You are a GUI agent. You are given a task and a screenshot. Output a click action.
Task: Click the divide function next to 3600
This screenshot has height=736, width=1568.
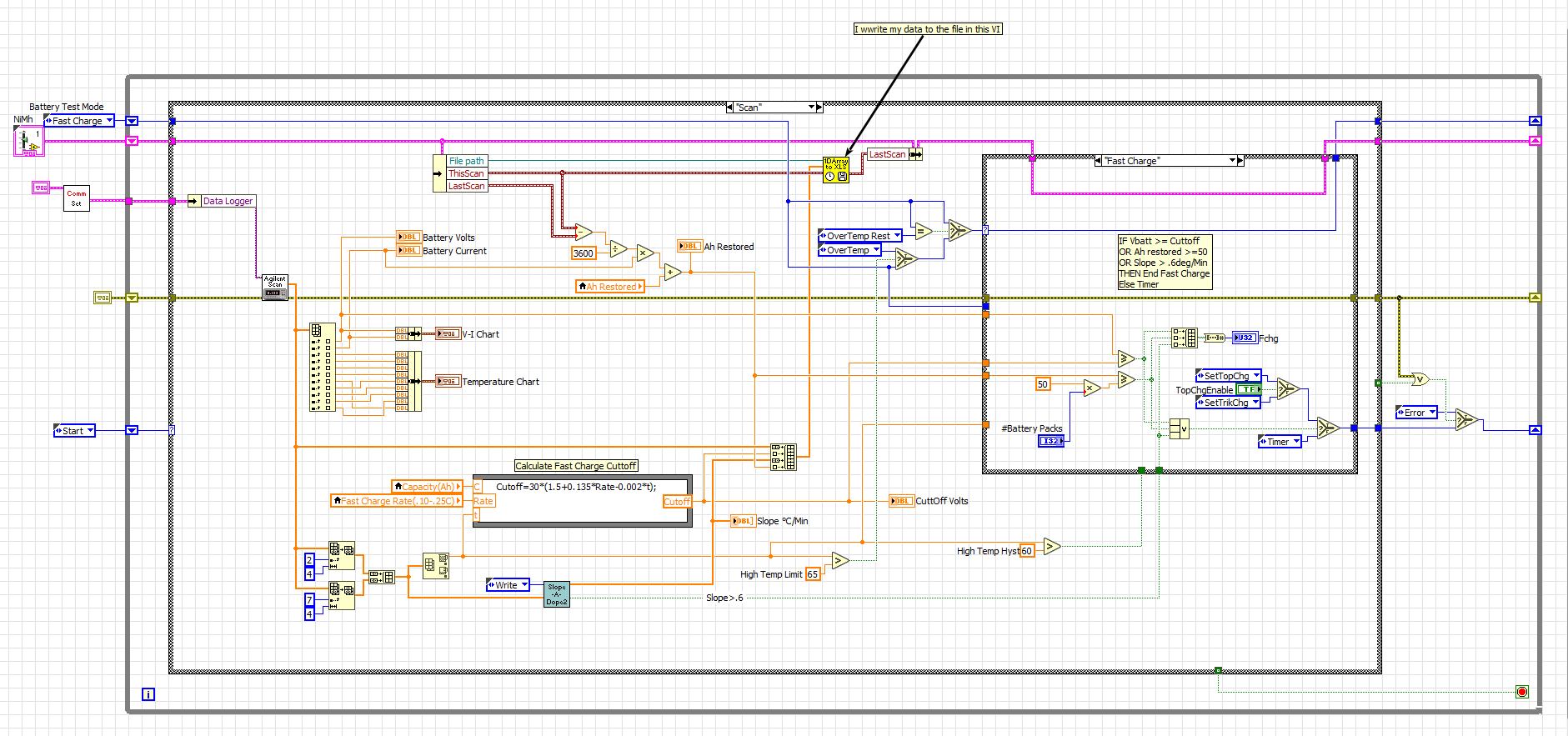pyautogui.click(x=617, y=249)
